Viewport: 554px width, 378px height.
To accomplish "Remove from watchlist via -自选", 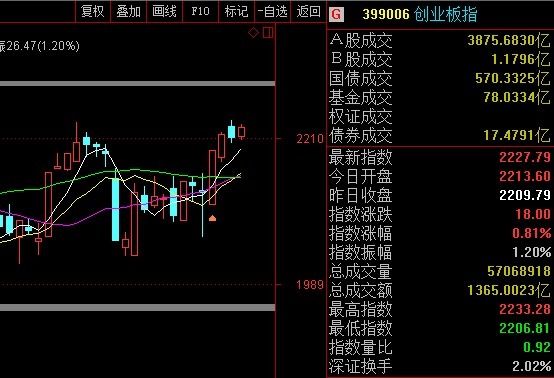I will 272,11.
